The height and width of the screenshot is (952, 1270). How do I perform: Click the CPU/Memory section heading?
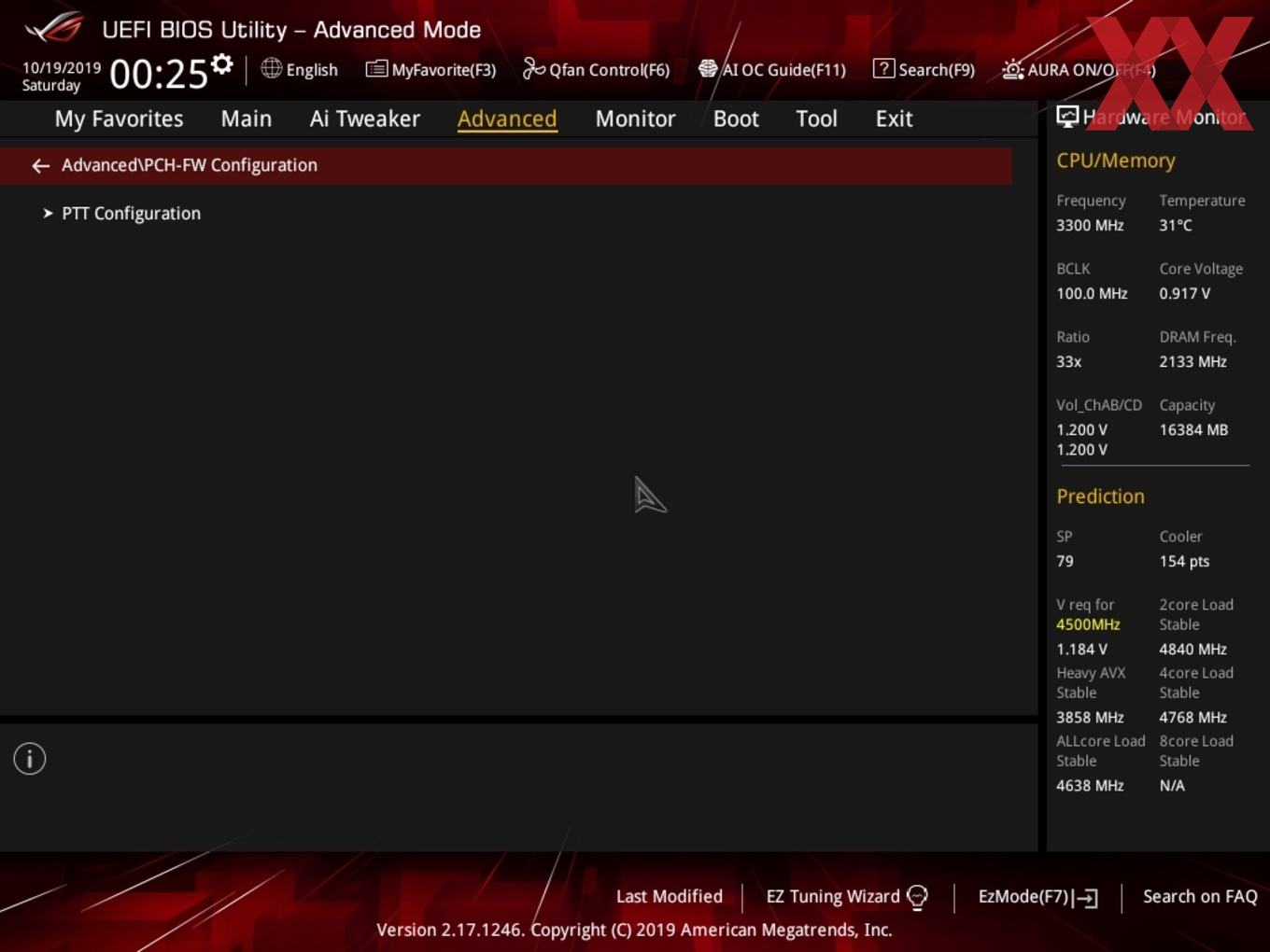tap(1116, 161)
